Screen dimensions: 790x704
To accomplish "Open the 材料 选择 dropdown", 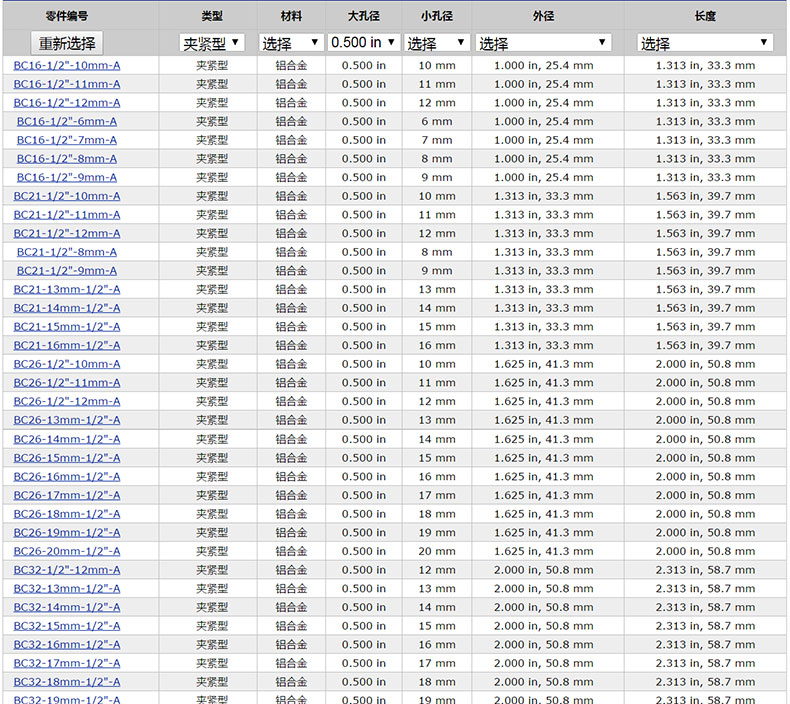I will click(291, 43).
